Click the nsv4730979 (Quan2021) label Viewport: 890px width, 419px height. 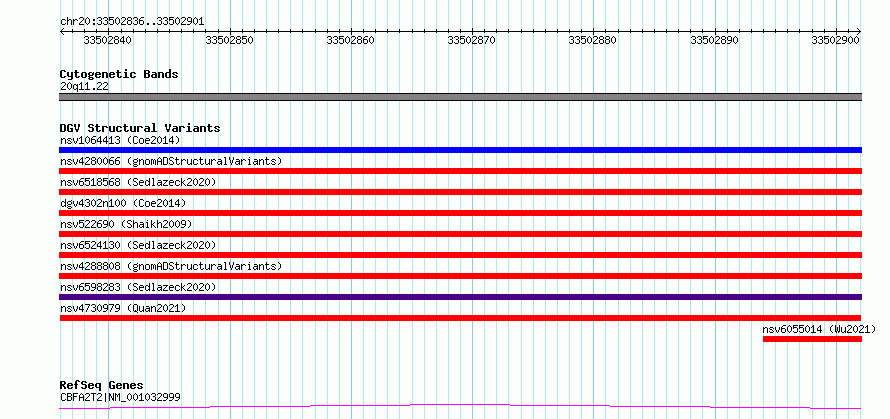123,308
